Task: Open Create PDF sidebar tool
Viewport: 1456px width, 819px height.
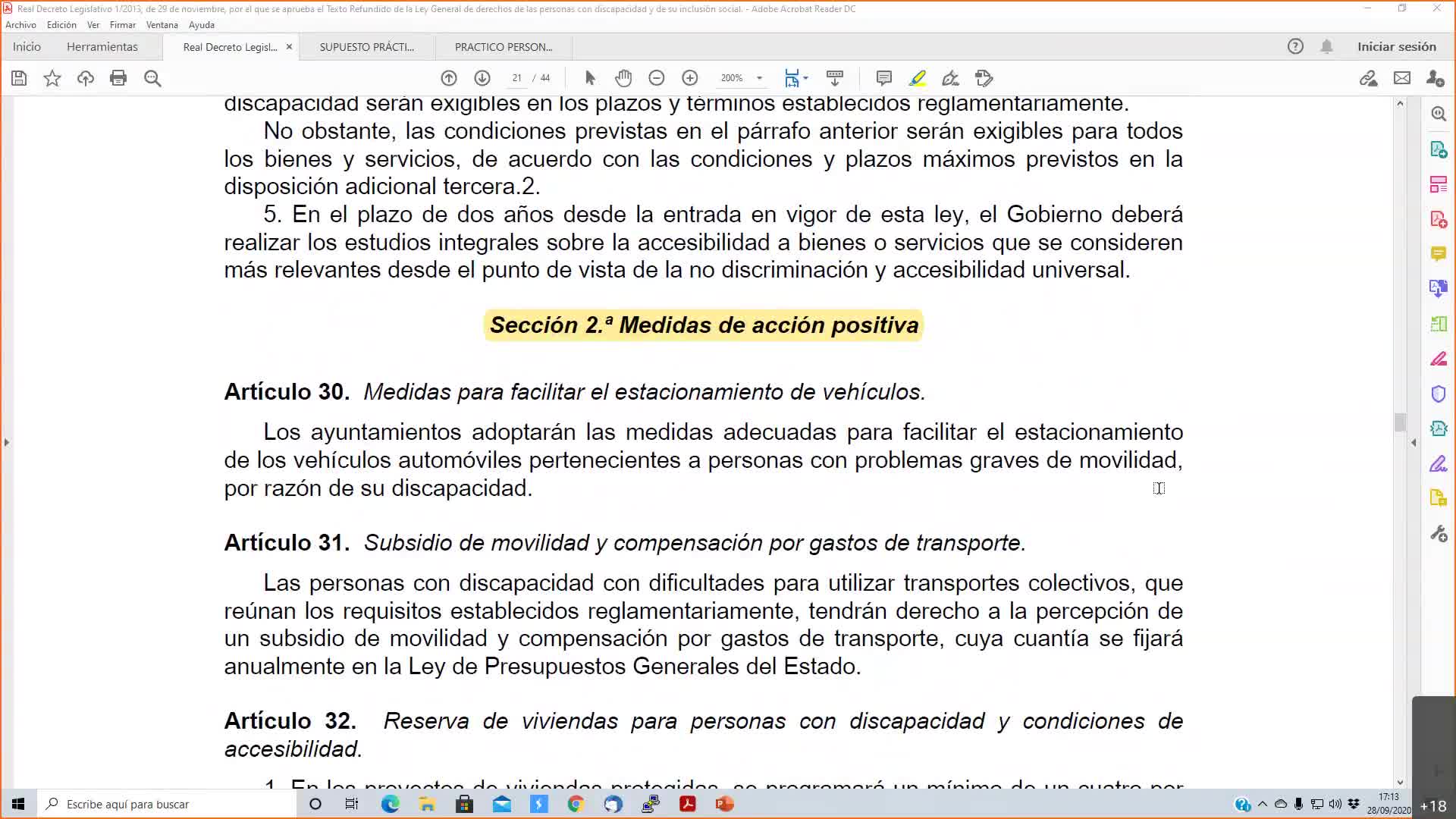Action: click(1439, 220)
